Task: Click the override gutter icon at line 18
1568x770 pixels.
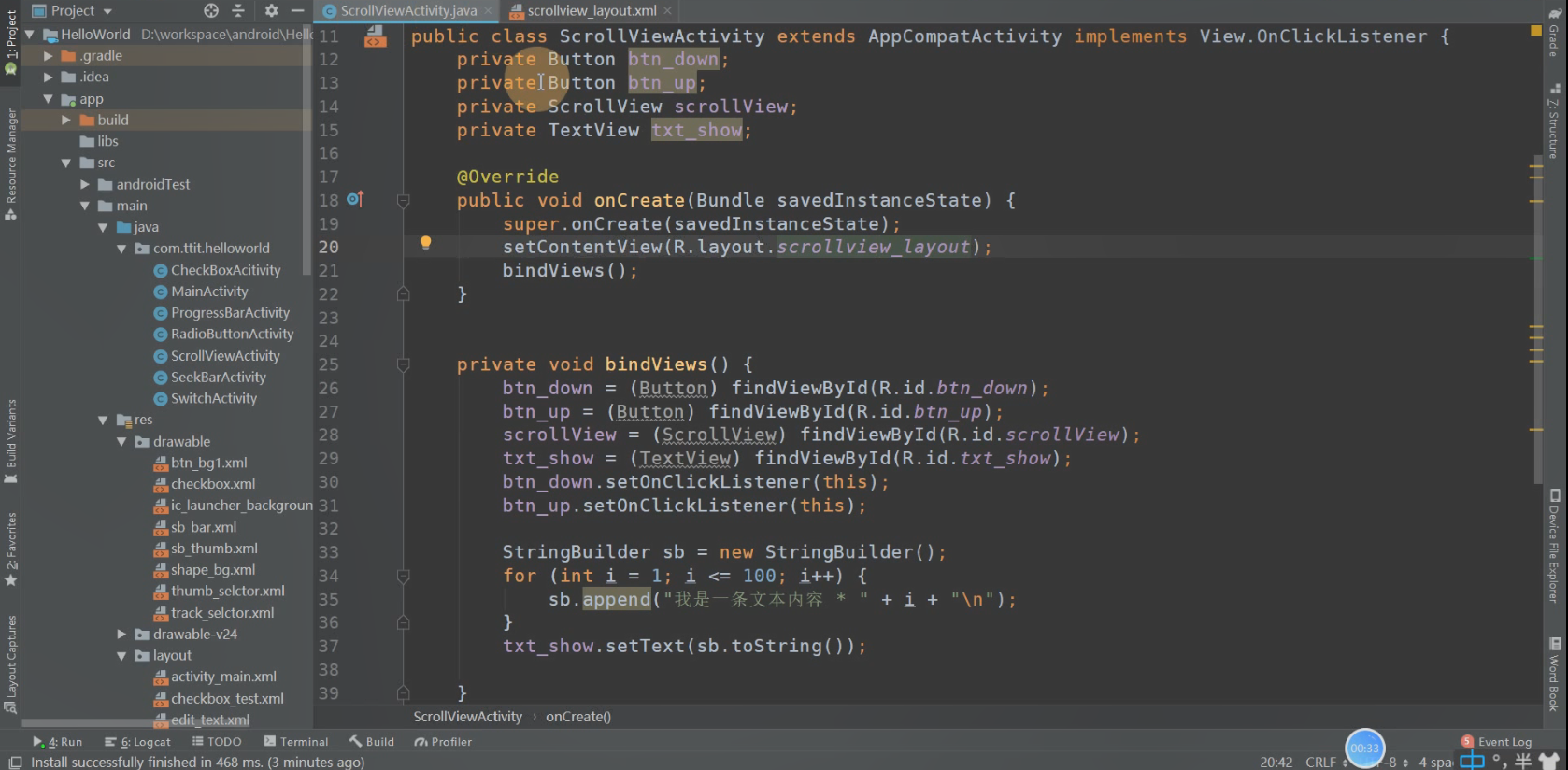Action: 355,199
